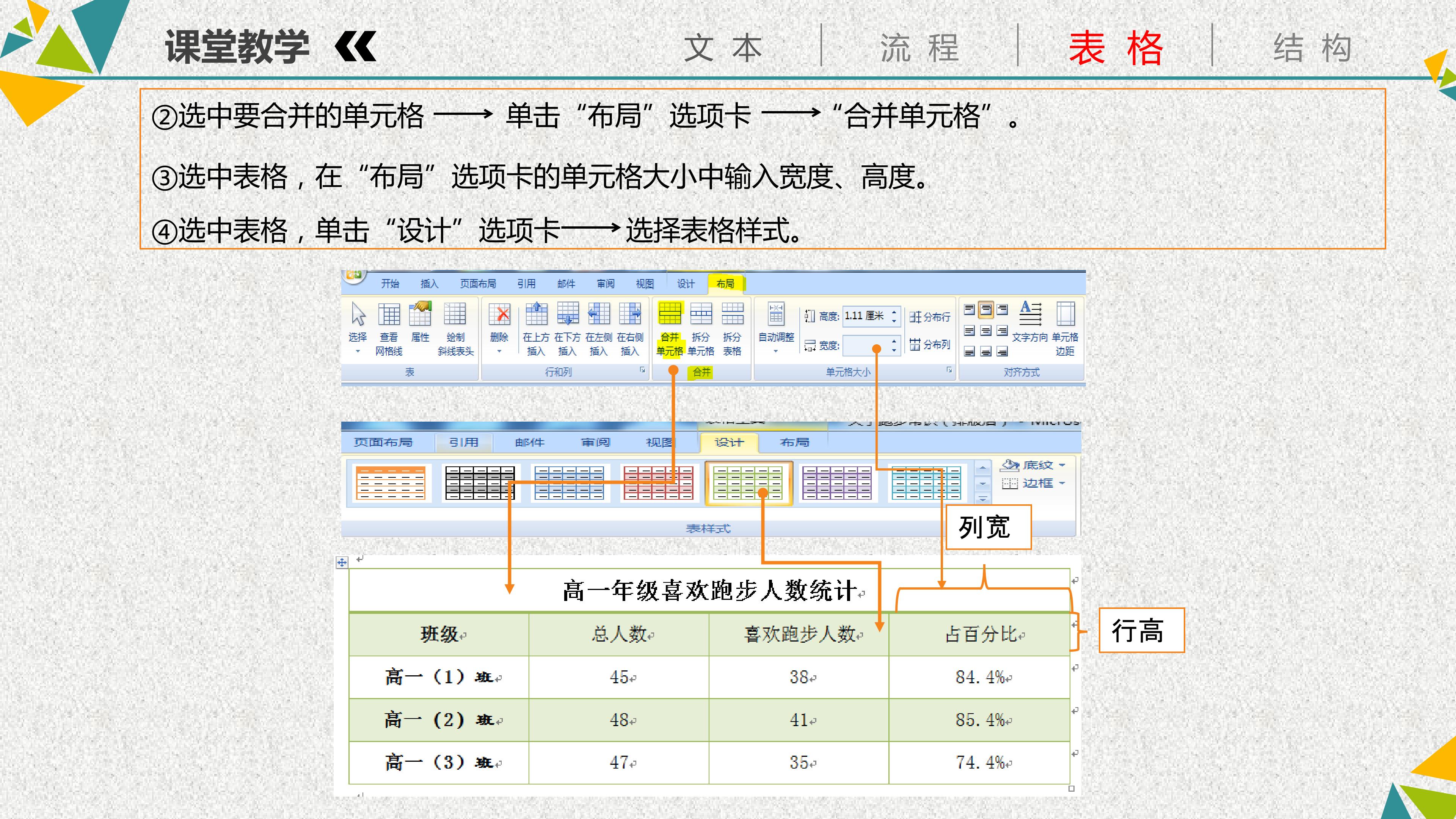Viewport: 1456px width, 819px height.
Task: Click the Merge Cells (合并单元格) icon
Action: (x=670, y=328)
